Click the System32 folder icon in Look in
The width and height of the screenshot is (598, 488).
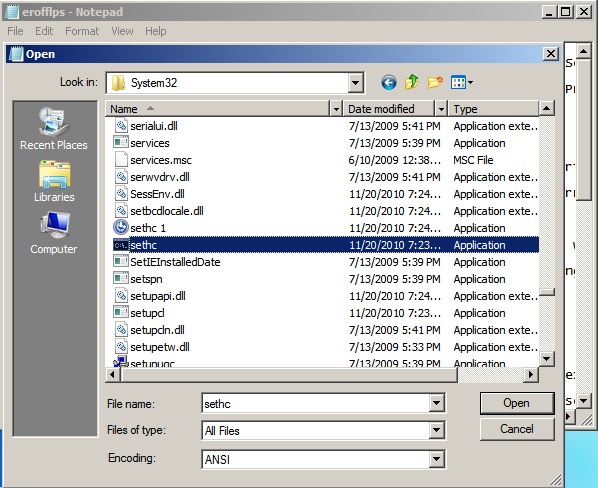click(x=118, y=83)
